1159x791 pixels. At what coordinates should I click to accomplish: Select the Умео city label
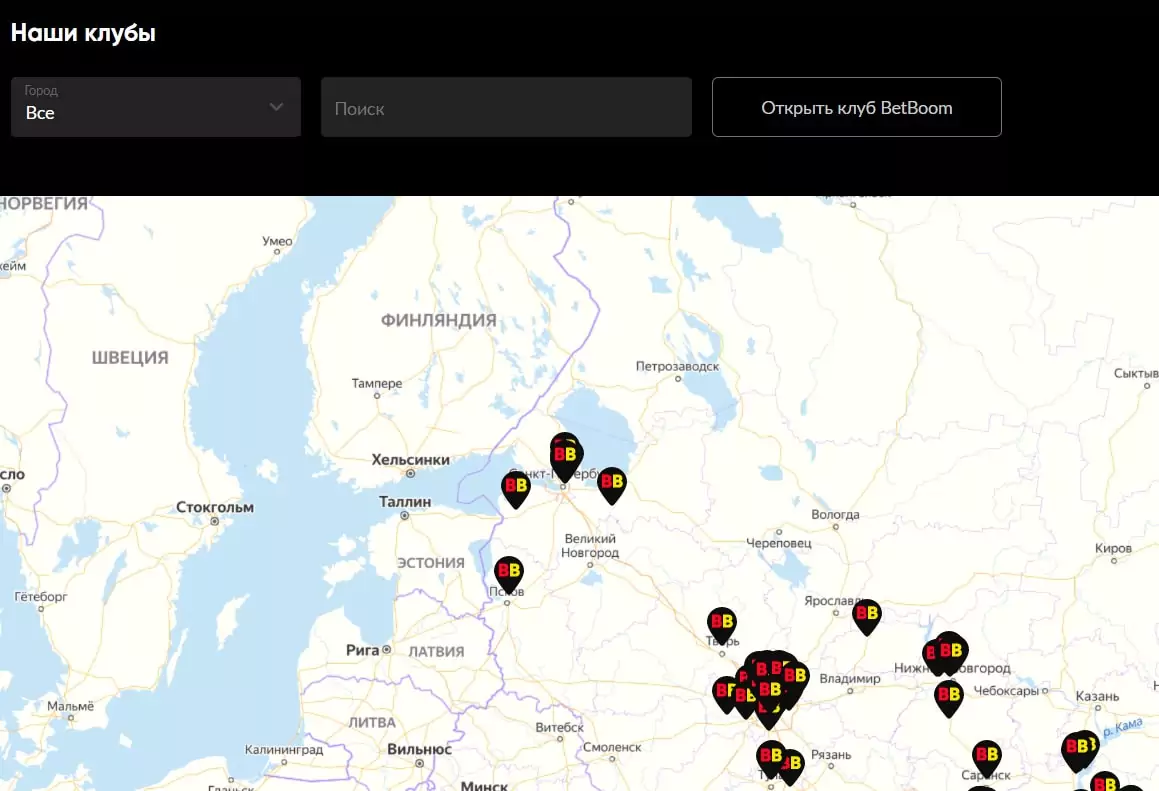(277, 241)
